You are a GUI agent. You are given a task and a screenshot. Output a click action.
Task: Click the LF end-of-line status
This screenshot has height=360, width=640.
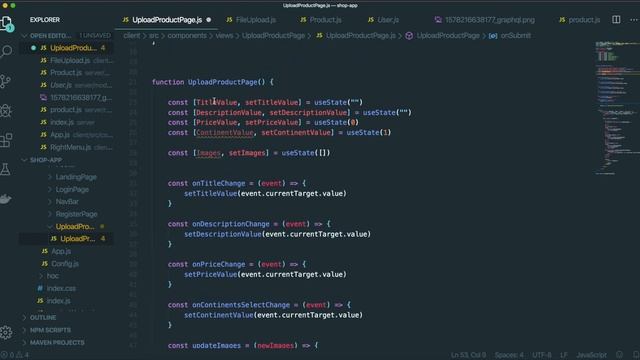563,355
